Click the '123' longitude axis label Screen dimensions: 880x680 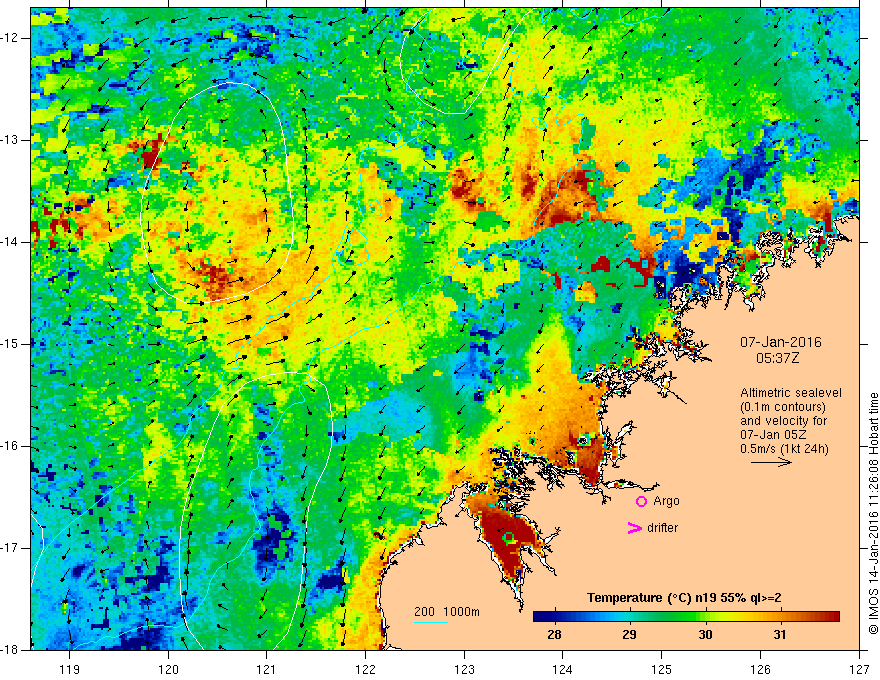coord(464,669)
